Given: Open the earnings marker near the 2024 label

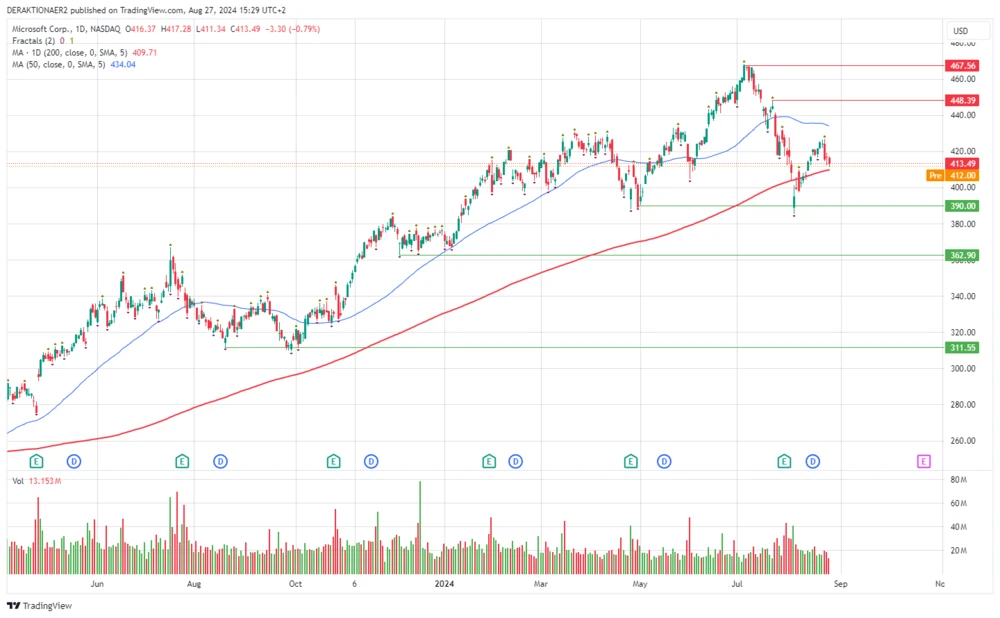Looking at the screenshot, I should (x=488, y=462).
